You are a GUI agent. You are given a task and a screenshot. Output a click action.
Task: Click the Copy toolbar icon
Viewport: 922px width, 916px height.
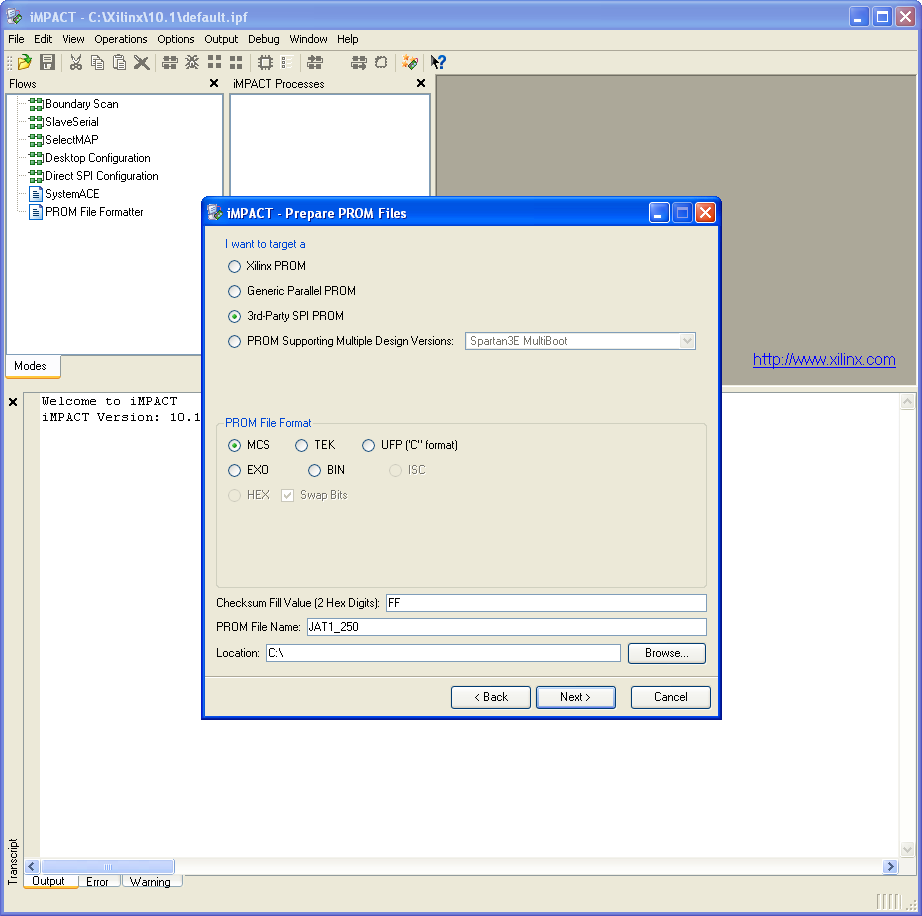pos(98,62)
